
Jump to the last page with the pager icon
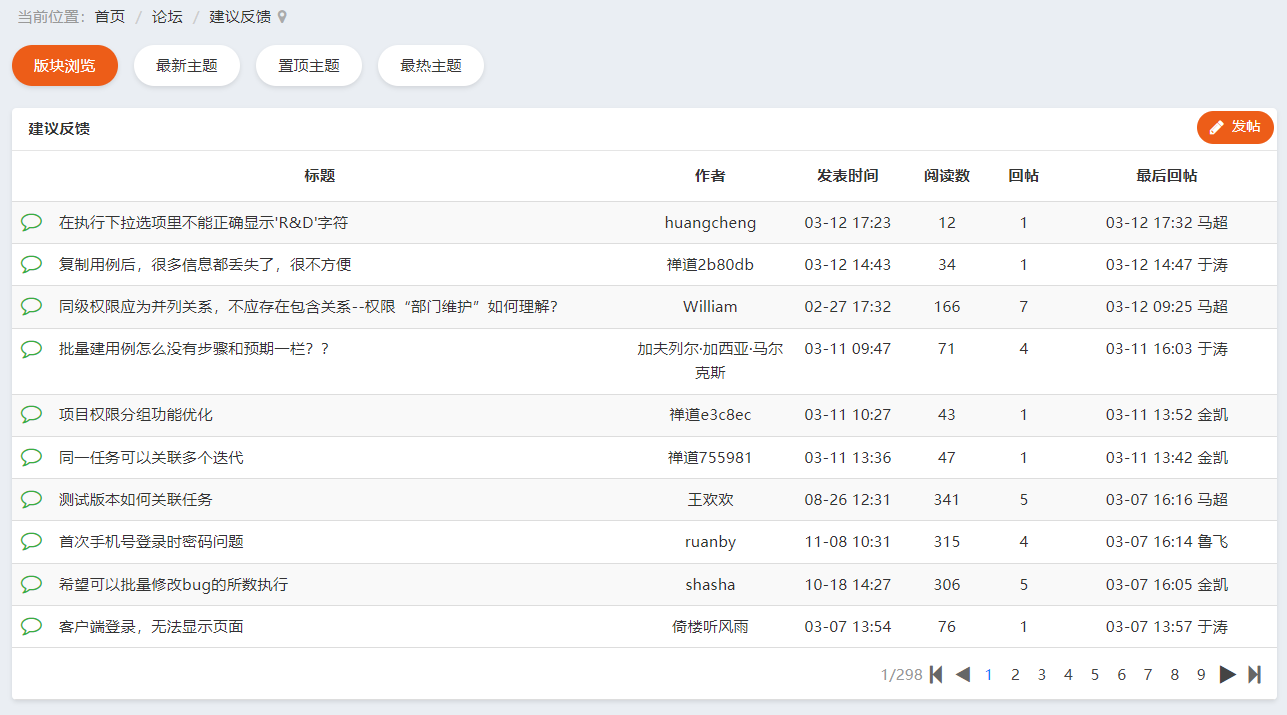[x=1255, y=674]
